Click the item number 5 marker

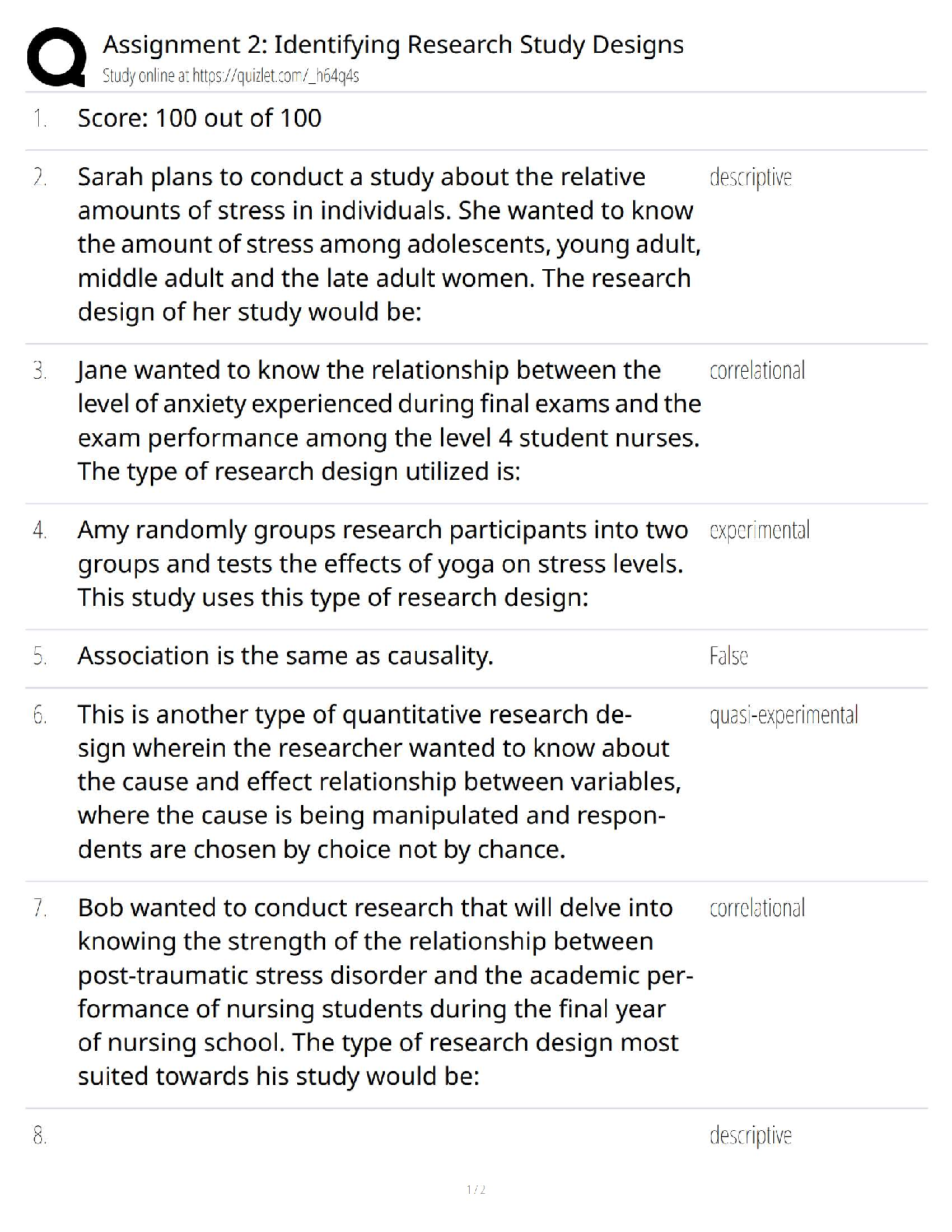point(40,657)
